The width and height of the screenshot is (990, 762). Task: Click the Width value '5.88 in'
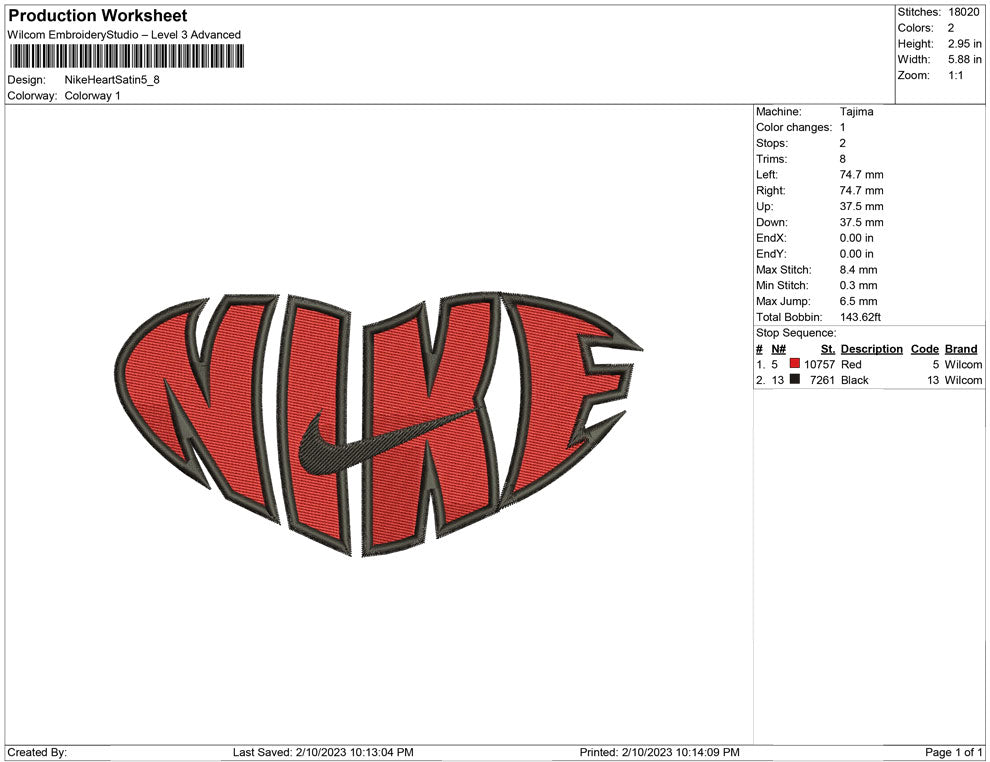click(x=964, y=59)
